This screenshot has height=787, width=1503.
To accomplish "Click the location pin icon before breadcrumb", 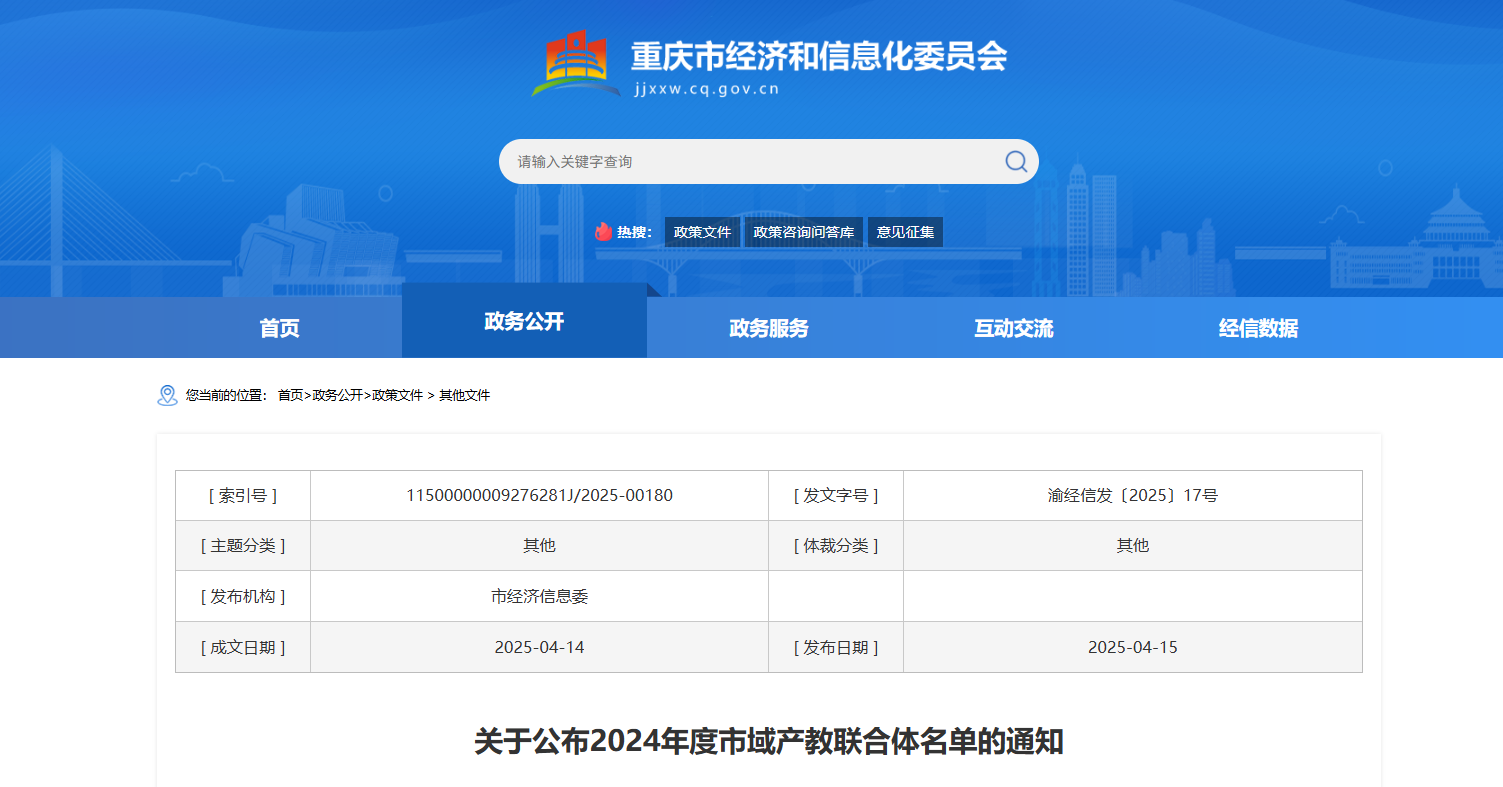I will (x=167, y=395).
